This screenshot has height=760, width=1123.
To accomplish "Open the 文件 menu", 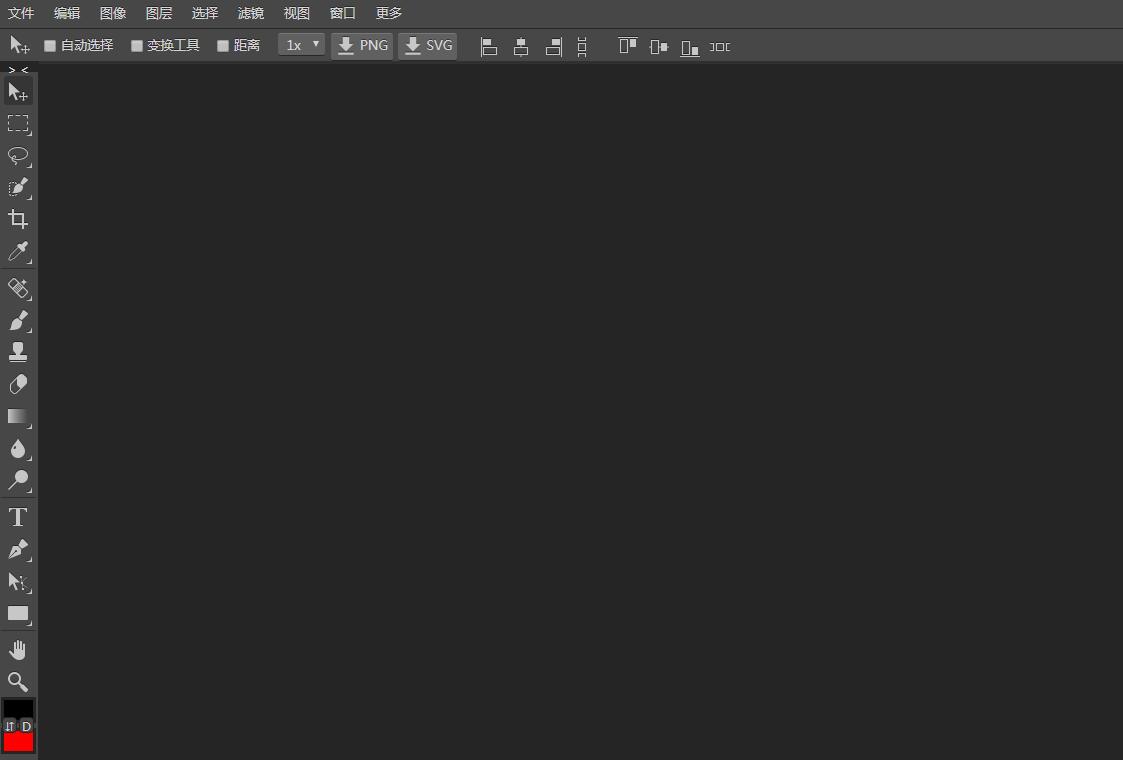I will pyautogui.click(x=21, y=13).
